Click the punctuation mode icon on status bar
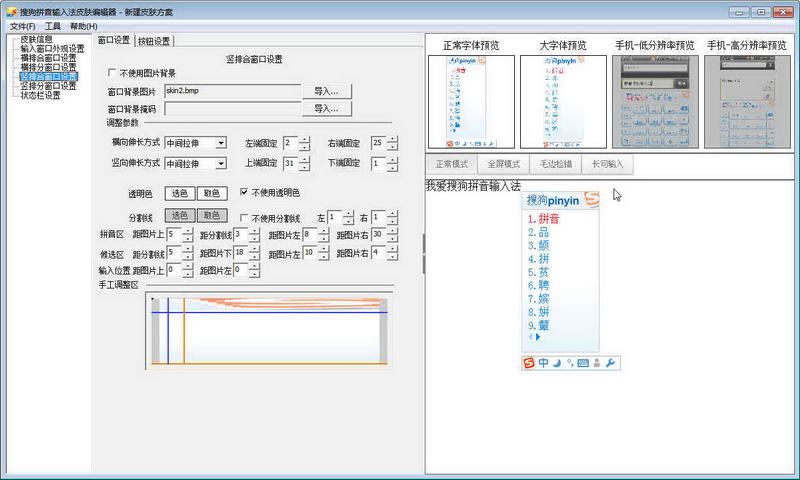 (570, 363)
